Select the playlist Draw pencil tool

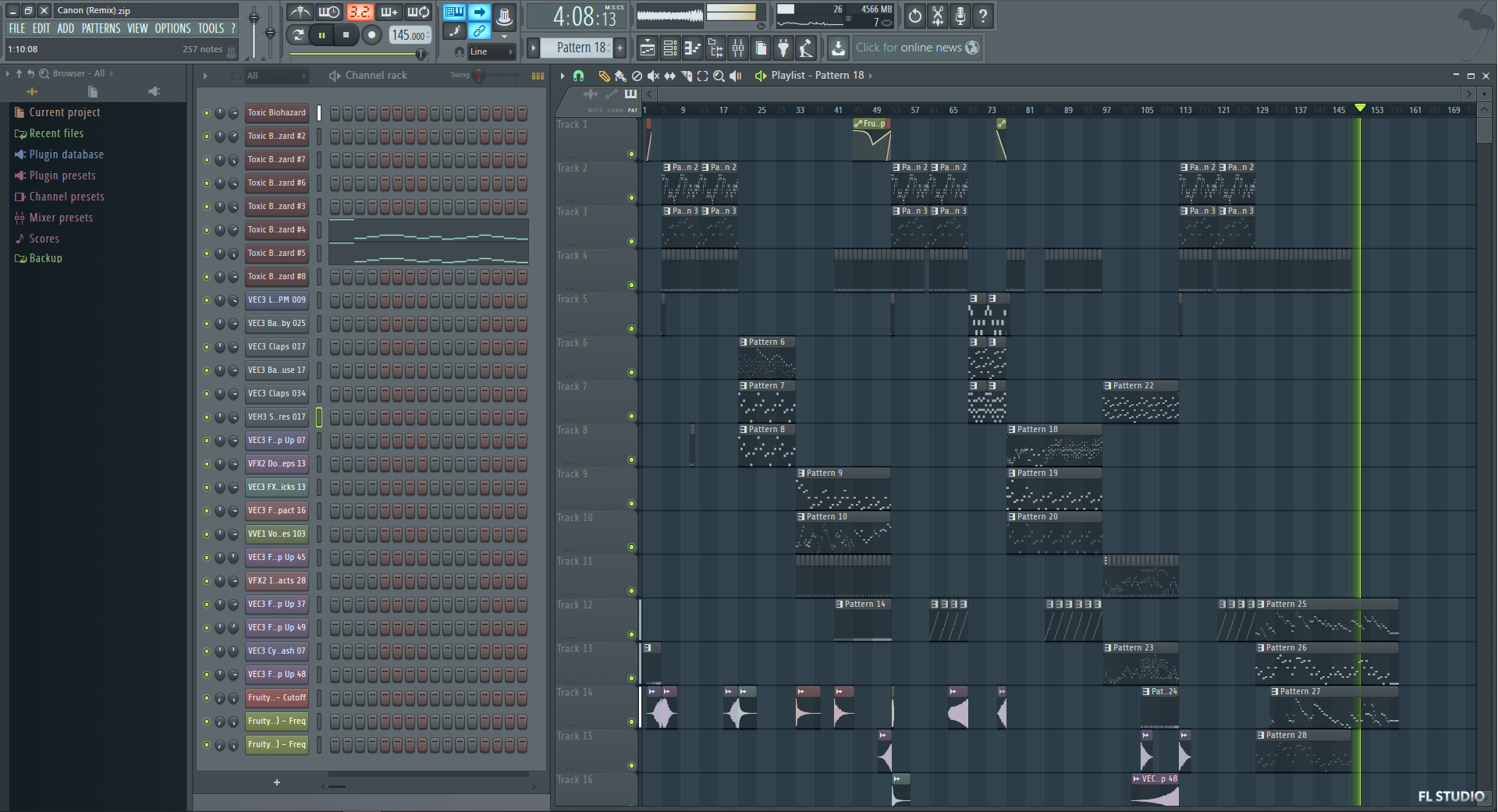pos(604,76)
